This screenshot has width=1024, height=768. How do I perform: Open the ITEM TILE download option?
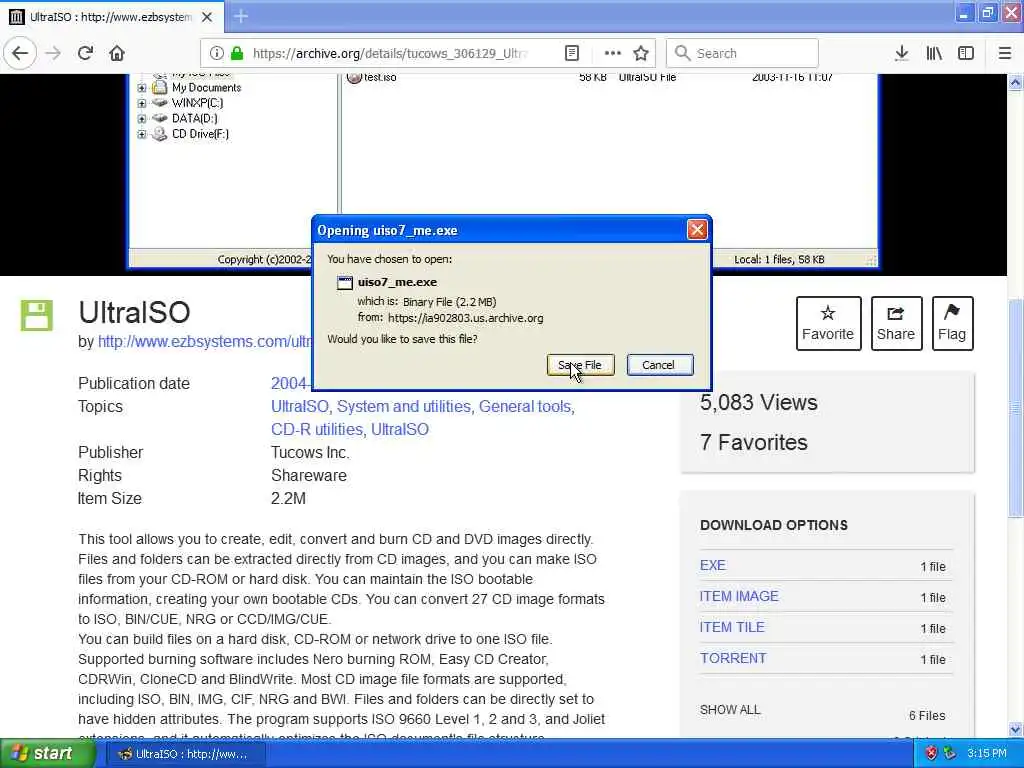click(732, 627)
